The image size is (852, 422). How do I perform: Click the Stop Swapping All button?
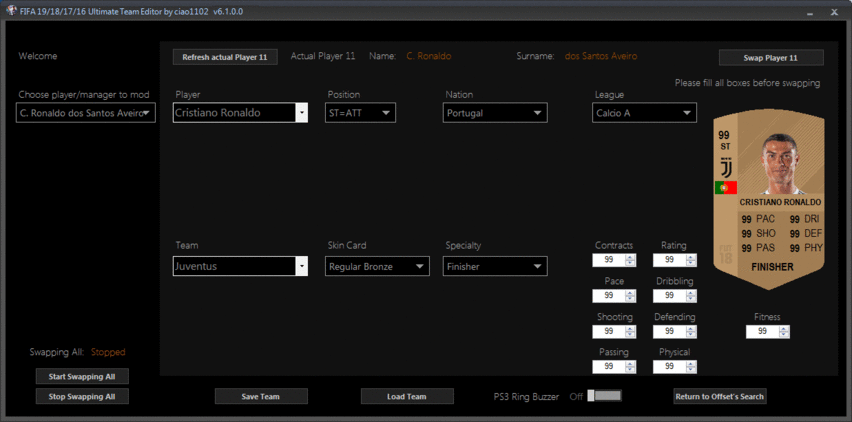tap(83, 396)
